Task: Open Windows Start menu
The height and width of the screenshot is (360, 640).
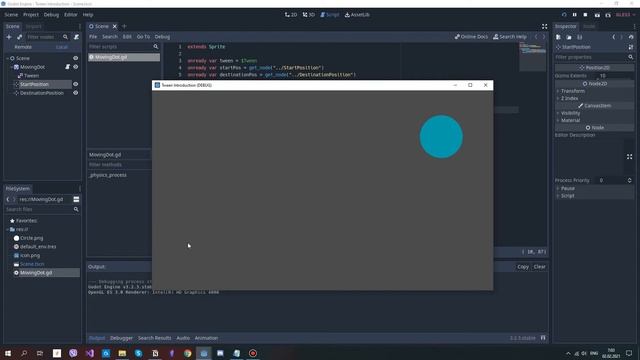Action: 8,353
